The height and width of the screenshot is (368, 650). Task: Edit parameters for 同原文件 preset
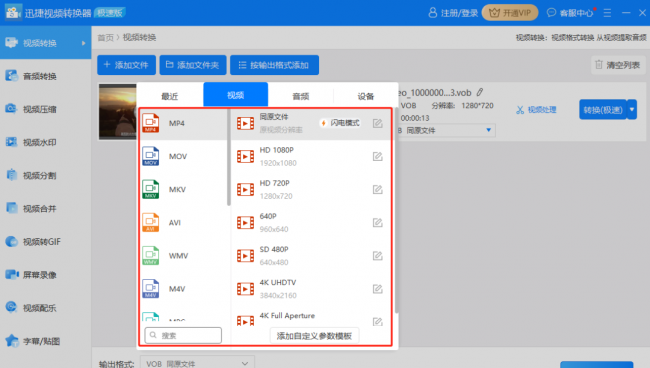click(x=377, y=123)
